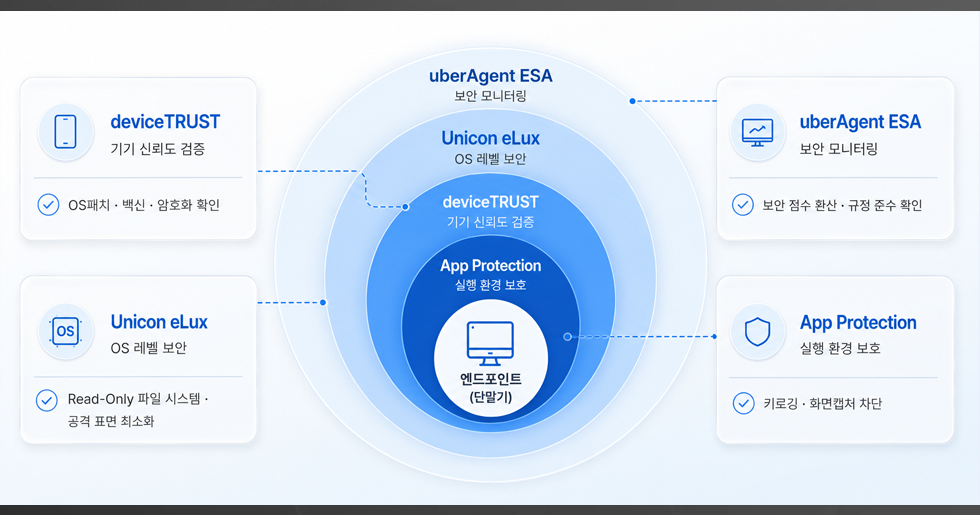Screen dimensions: 980x515
Task: Click the text OS패치 · 백신 · 암호화 확인
Action: pyautogui.click(x=144, y=205)
